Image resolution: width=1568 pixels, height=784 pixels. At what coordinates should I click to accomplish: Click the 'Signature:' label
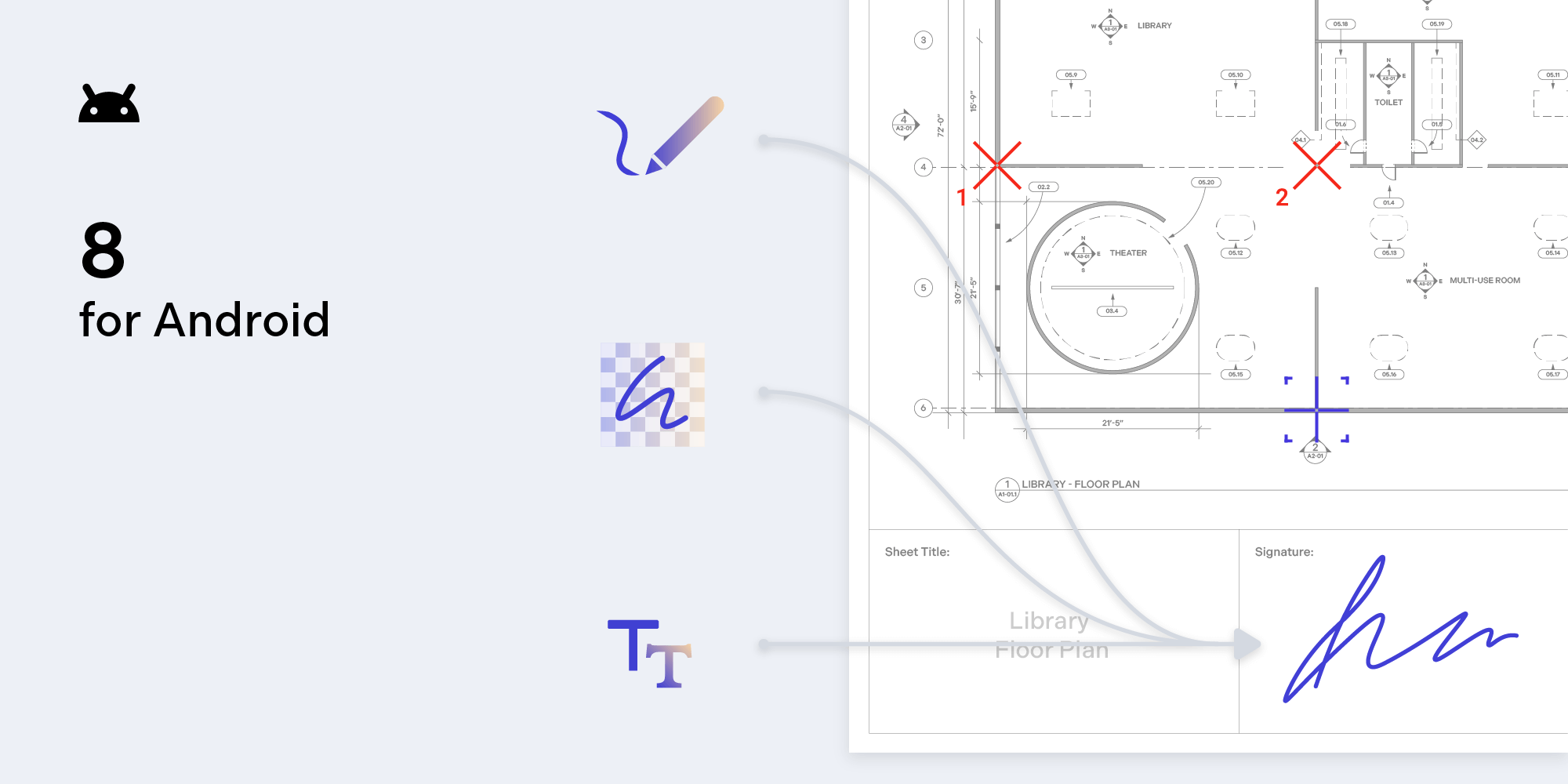pos(1284,552)
